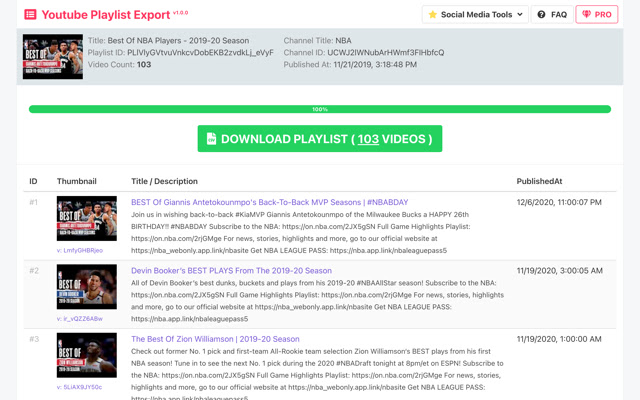Click the Thumbnail column header
The width and height of the screenshot is (640, 400).
pos(77,181)
